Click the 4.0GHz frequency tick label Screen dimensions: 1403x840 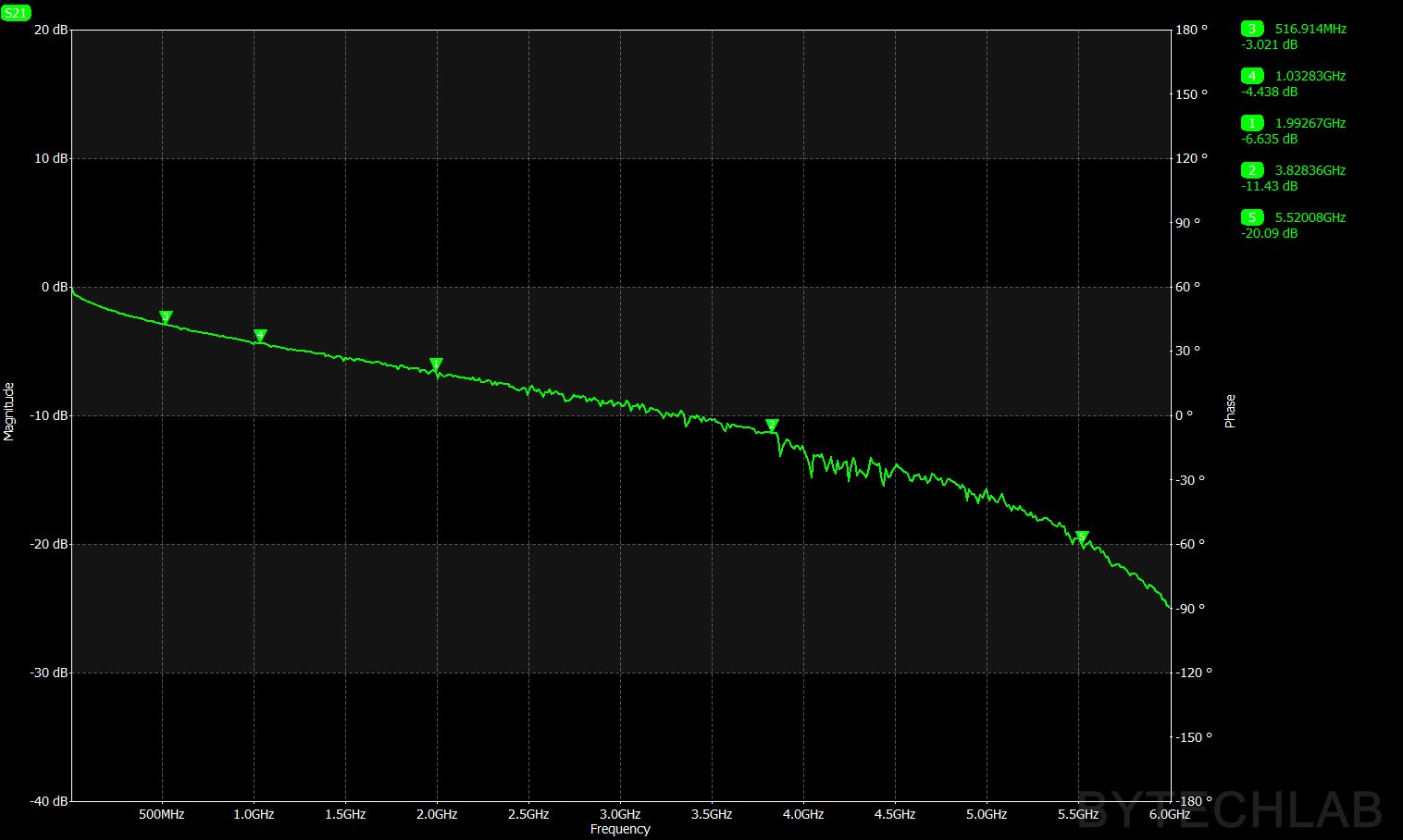click(803, 814)
